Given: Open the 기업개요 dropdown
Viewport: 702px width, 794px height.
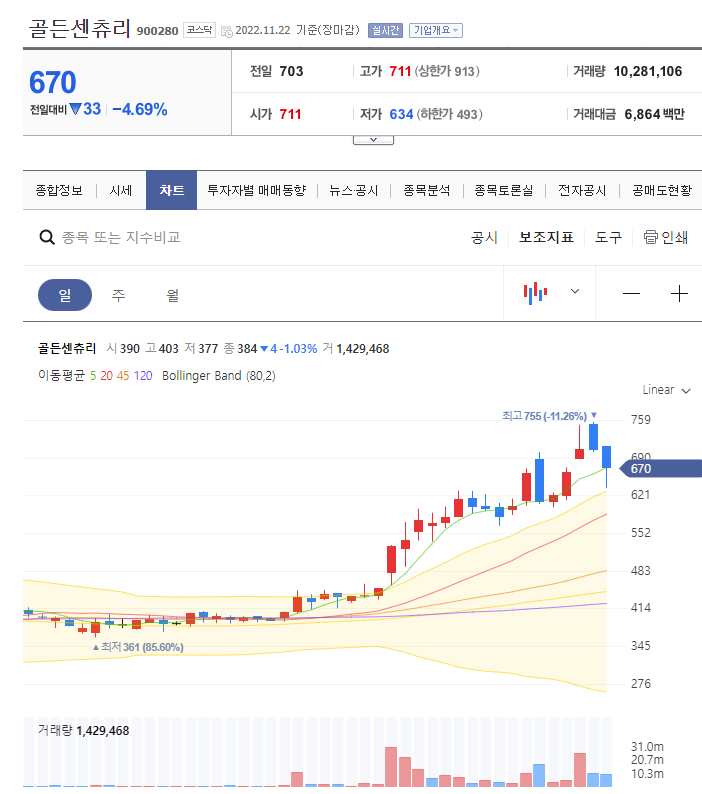Looking at the screenshot, I should pos(436,30).
